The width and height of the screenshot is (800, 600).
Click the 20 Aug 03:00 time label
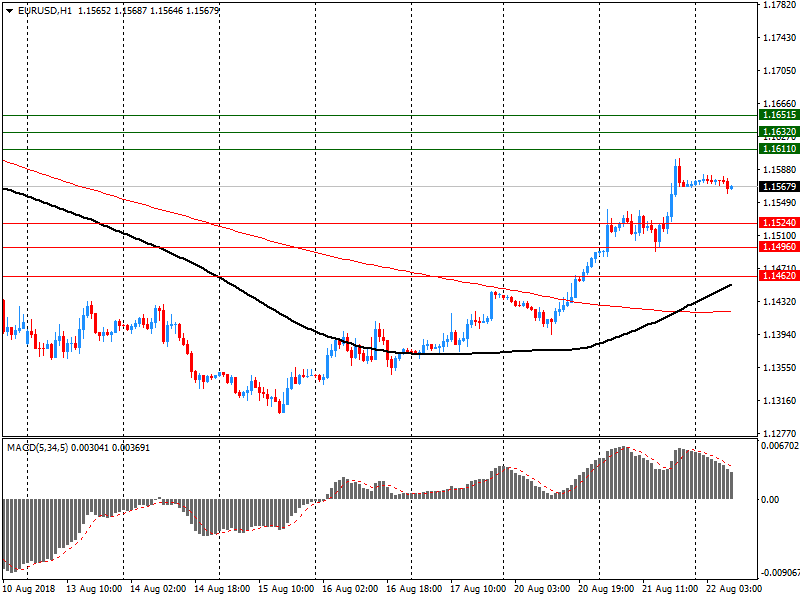542,589
